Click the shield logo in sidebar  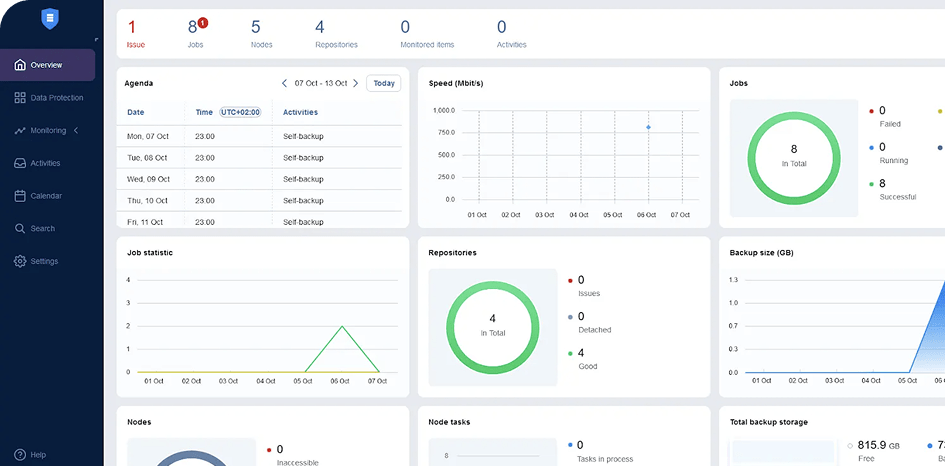coord(51,18)
